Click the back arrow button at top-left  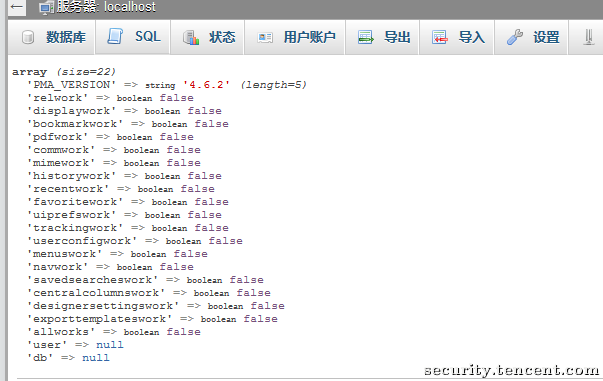(17, 7)
